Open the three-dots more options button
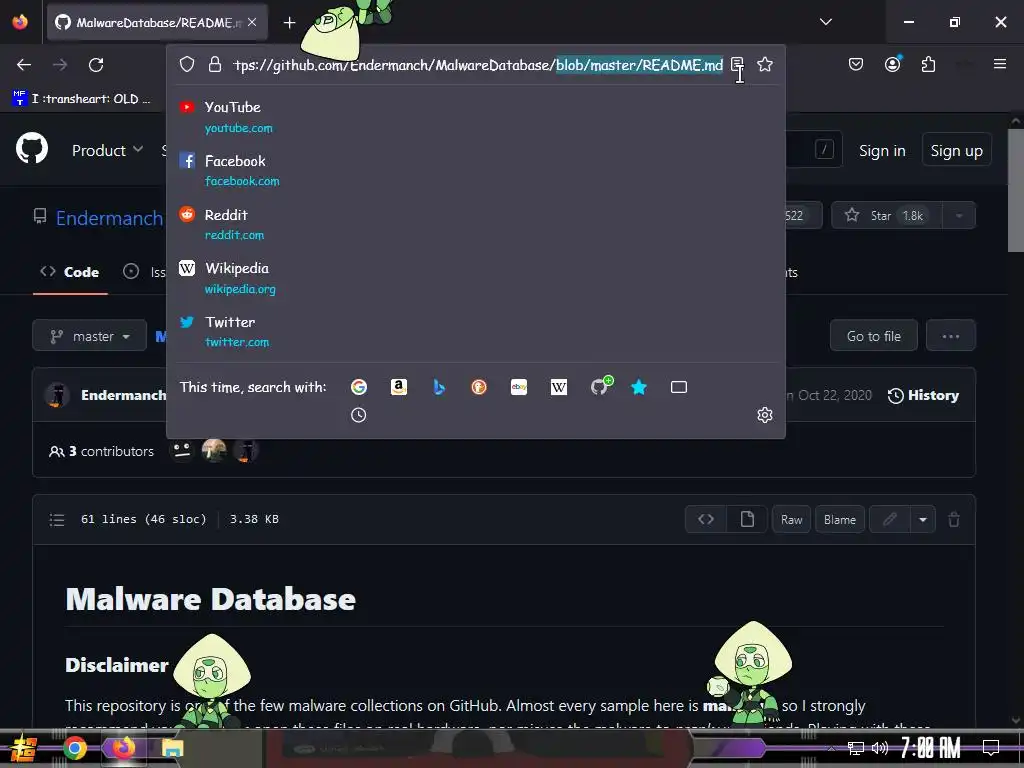The image size is (1024, 768). (x=950, y=336)
